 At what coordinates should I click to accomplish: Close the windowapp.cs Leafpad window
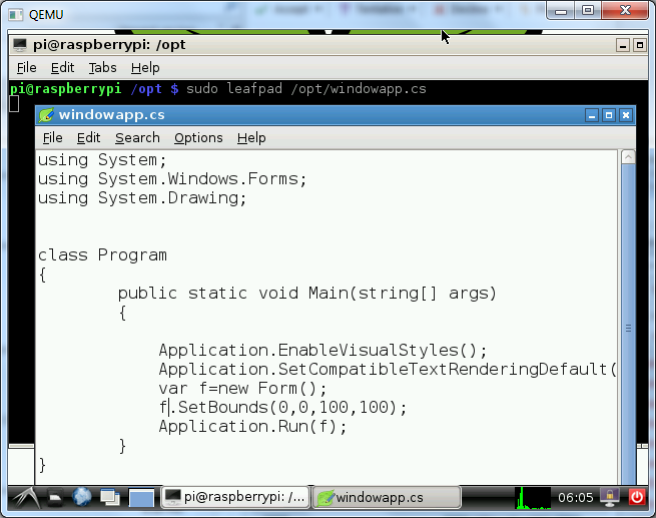point(626,115)
